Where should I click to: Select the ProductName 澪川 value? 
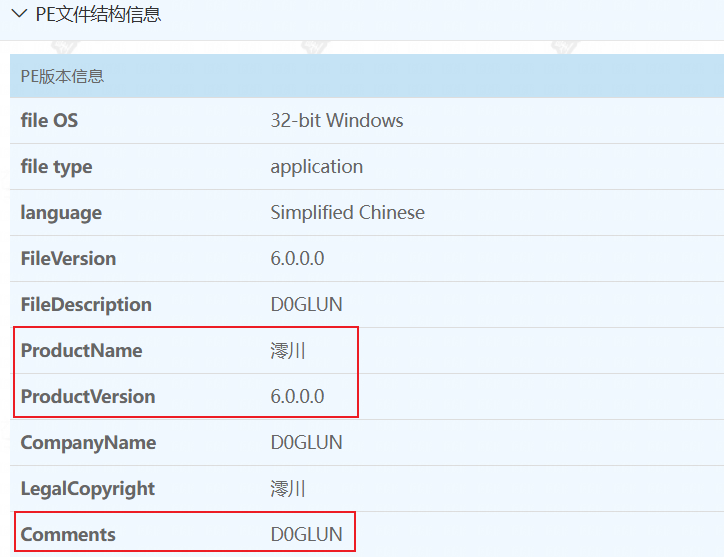pyautogui.click(x=288, y=351)
